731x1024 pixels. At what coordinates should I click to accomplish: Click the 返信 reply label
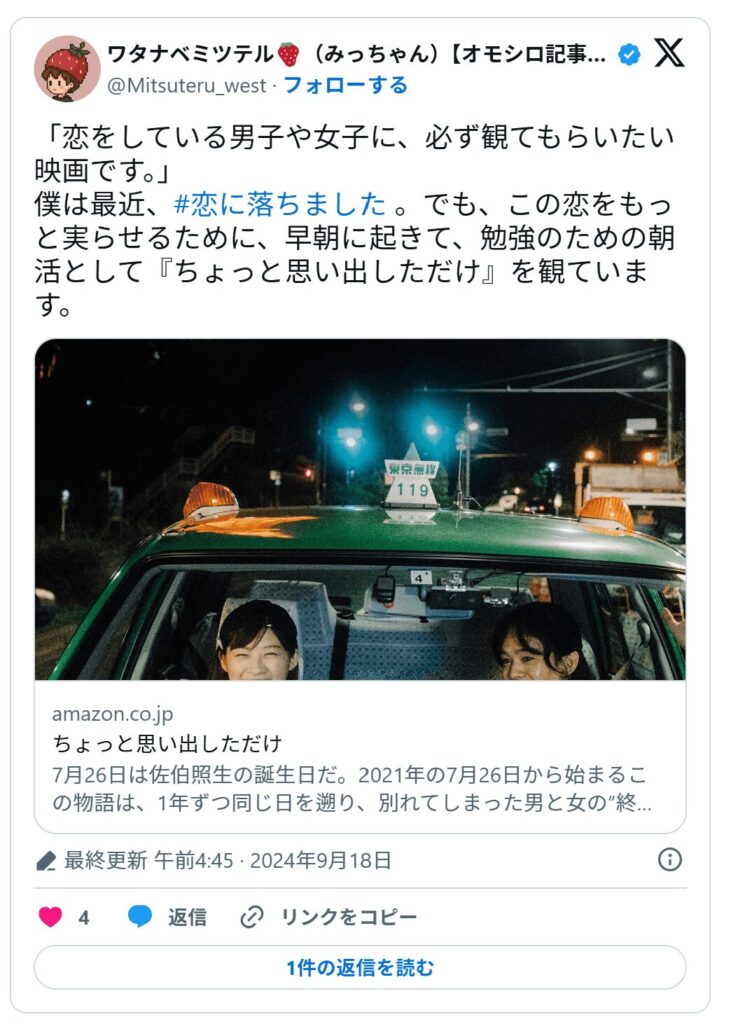187,917
